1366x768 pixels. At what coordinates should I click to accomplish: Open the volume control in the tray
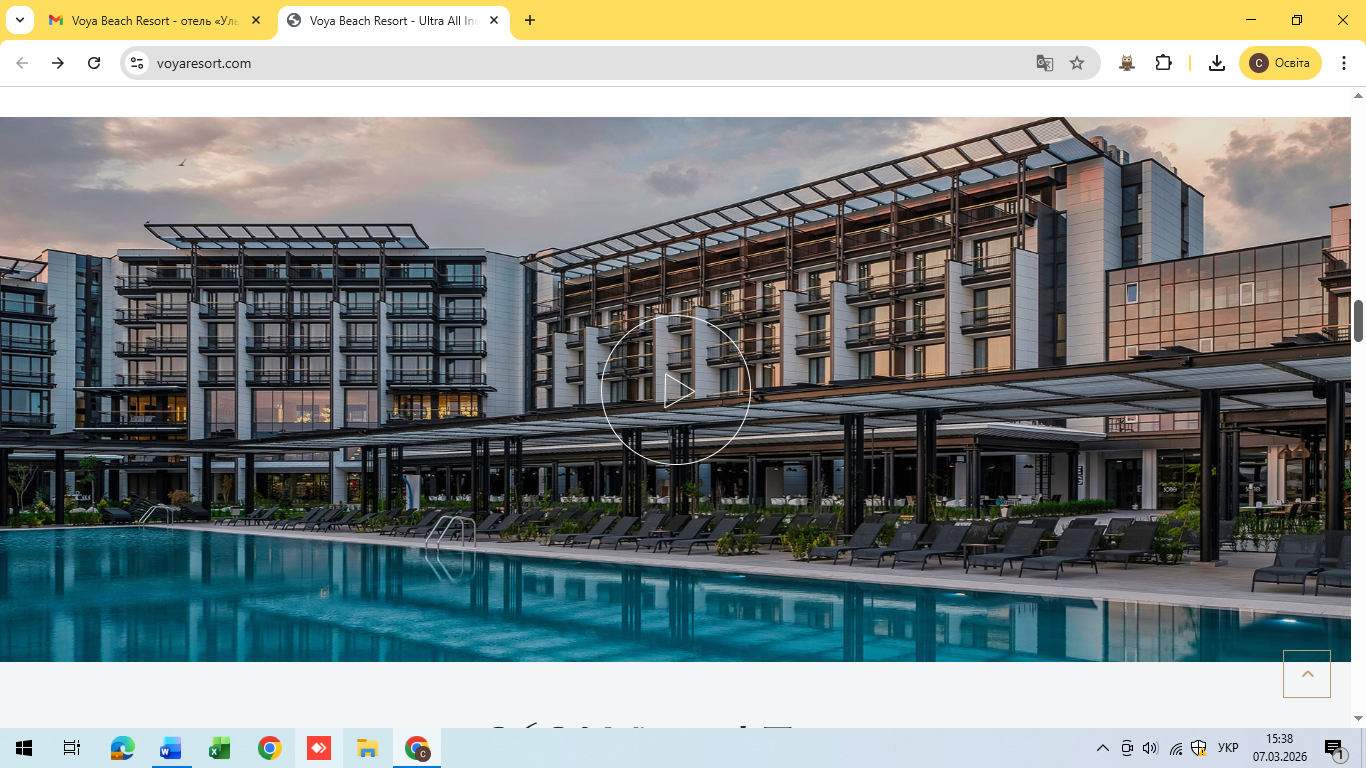pyautogui.click(x=1150, y=748)
